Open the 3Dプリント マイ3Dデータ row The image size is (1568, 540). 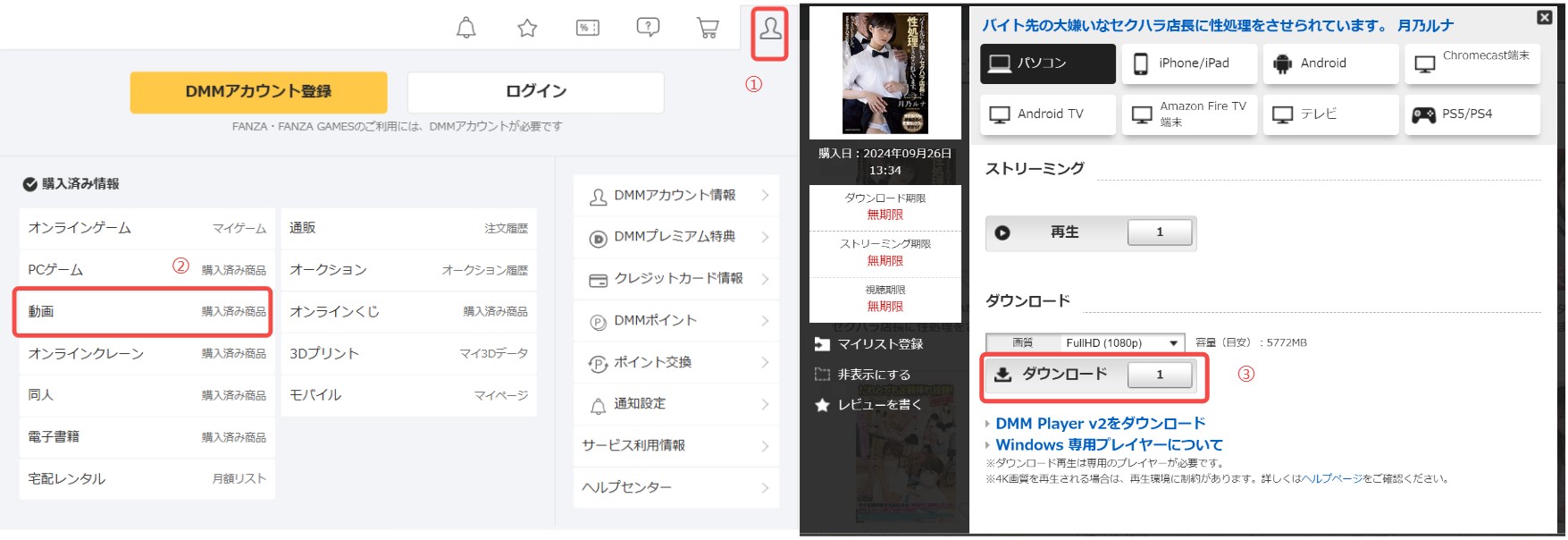point(409,354)
